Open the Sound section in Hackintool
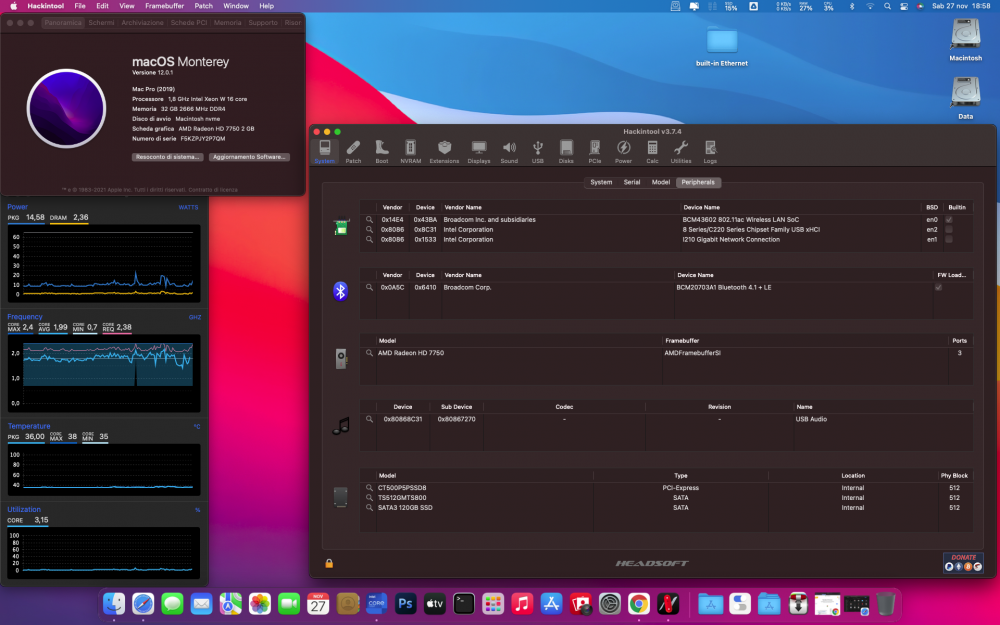This screenshot has height=625, width=1000. click(509, 151)
